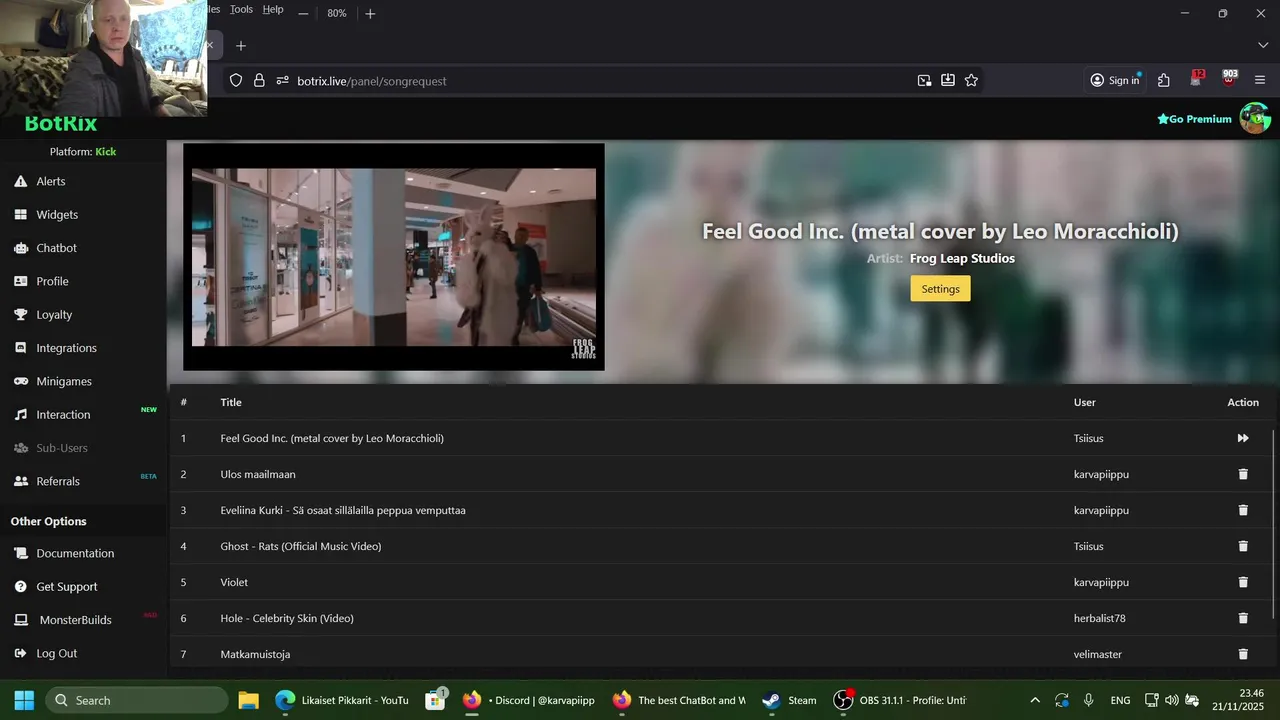1280x720 pixels.
Task: Open the list all tabs dropdown
Action: (x=1262, y=46)
